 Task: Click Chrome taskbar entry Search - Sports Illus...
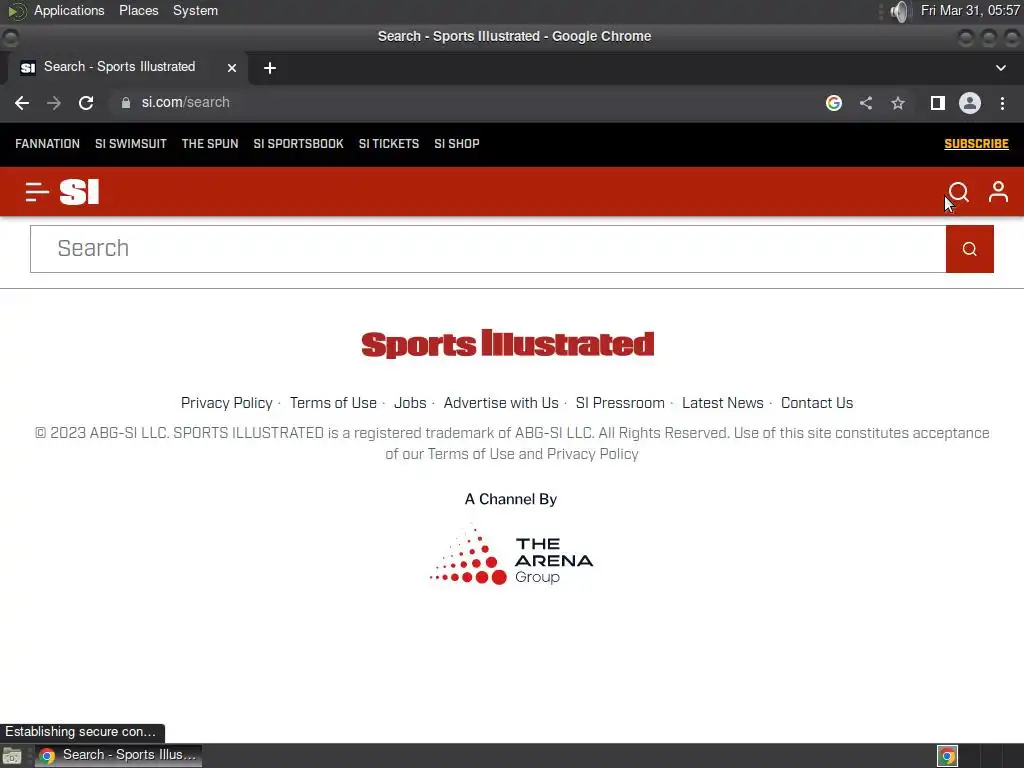(118, 755)
